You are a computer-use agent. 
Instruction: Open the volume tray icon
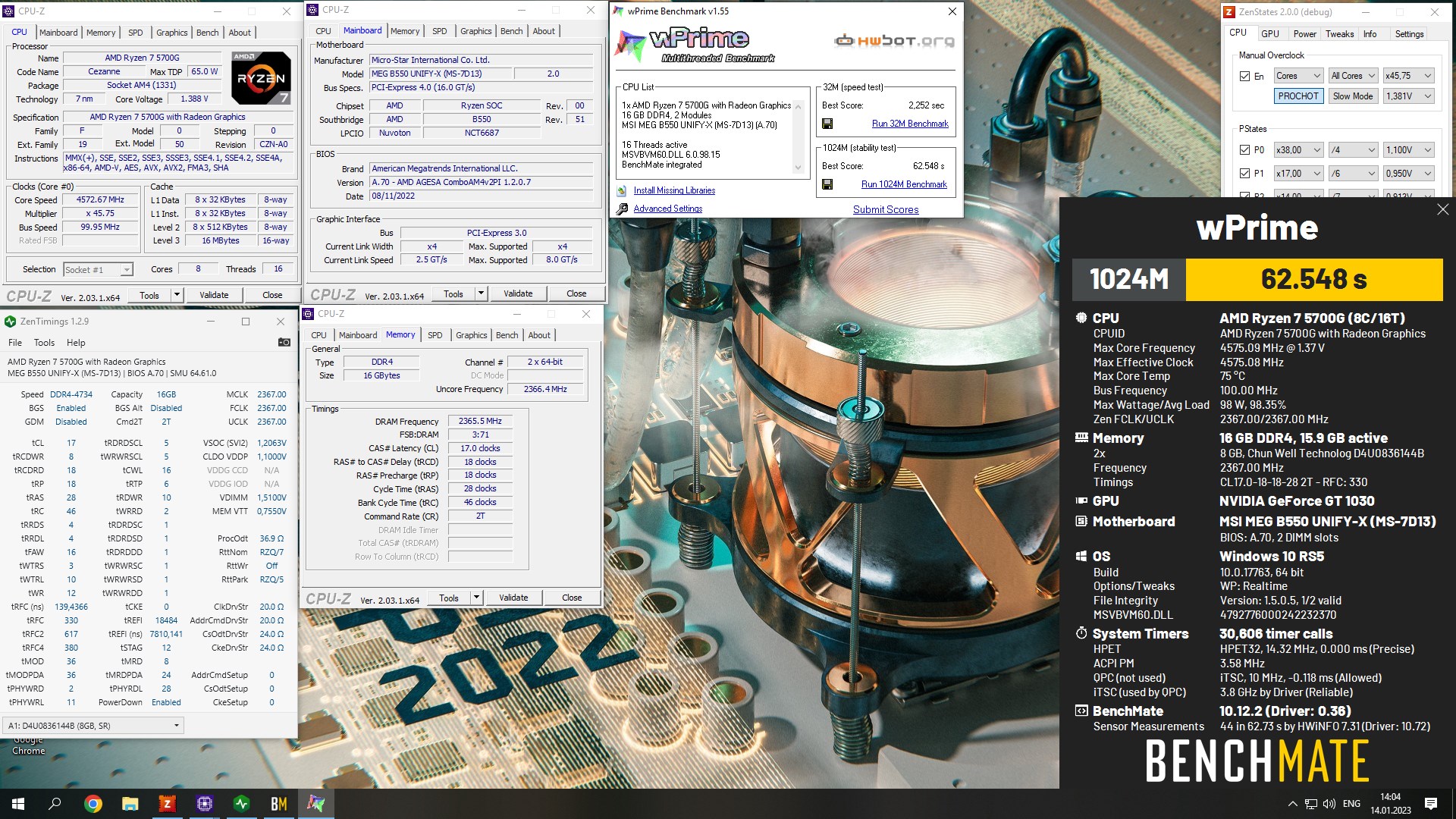[1329, 804]
